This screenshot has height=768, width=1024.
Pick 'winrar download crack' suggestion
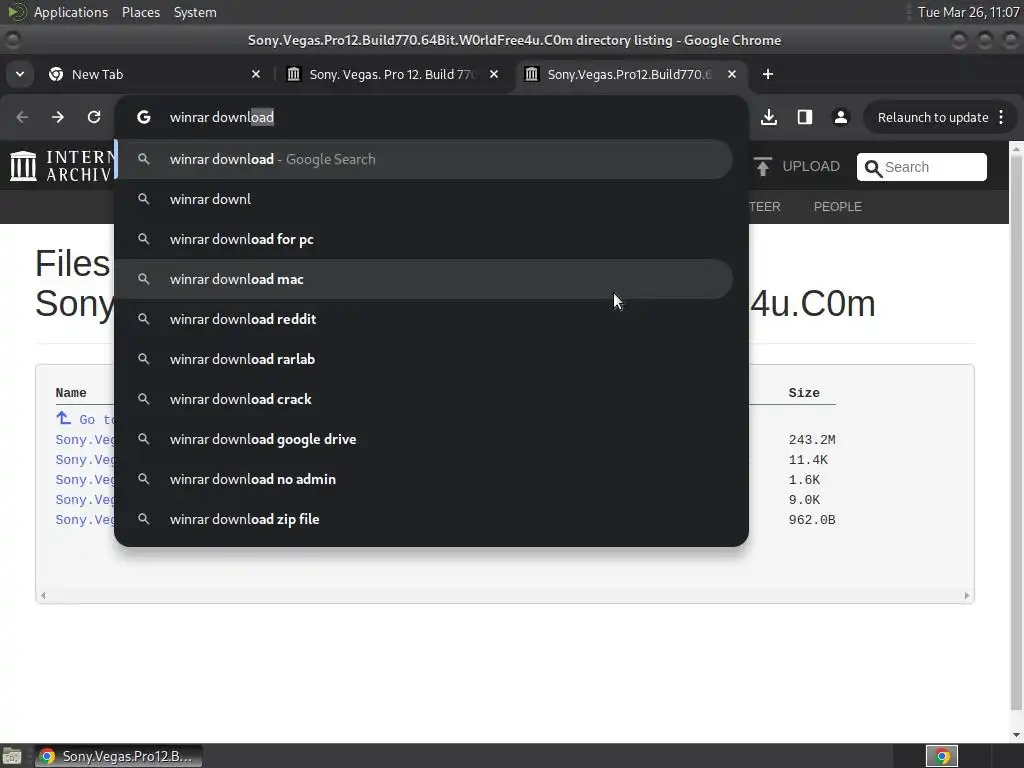coord(424,399)
